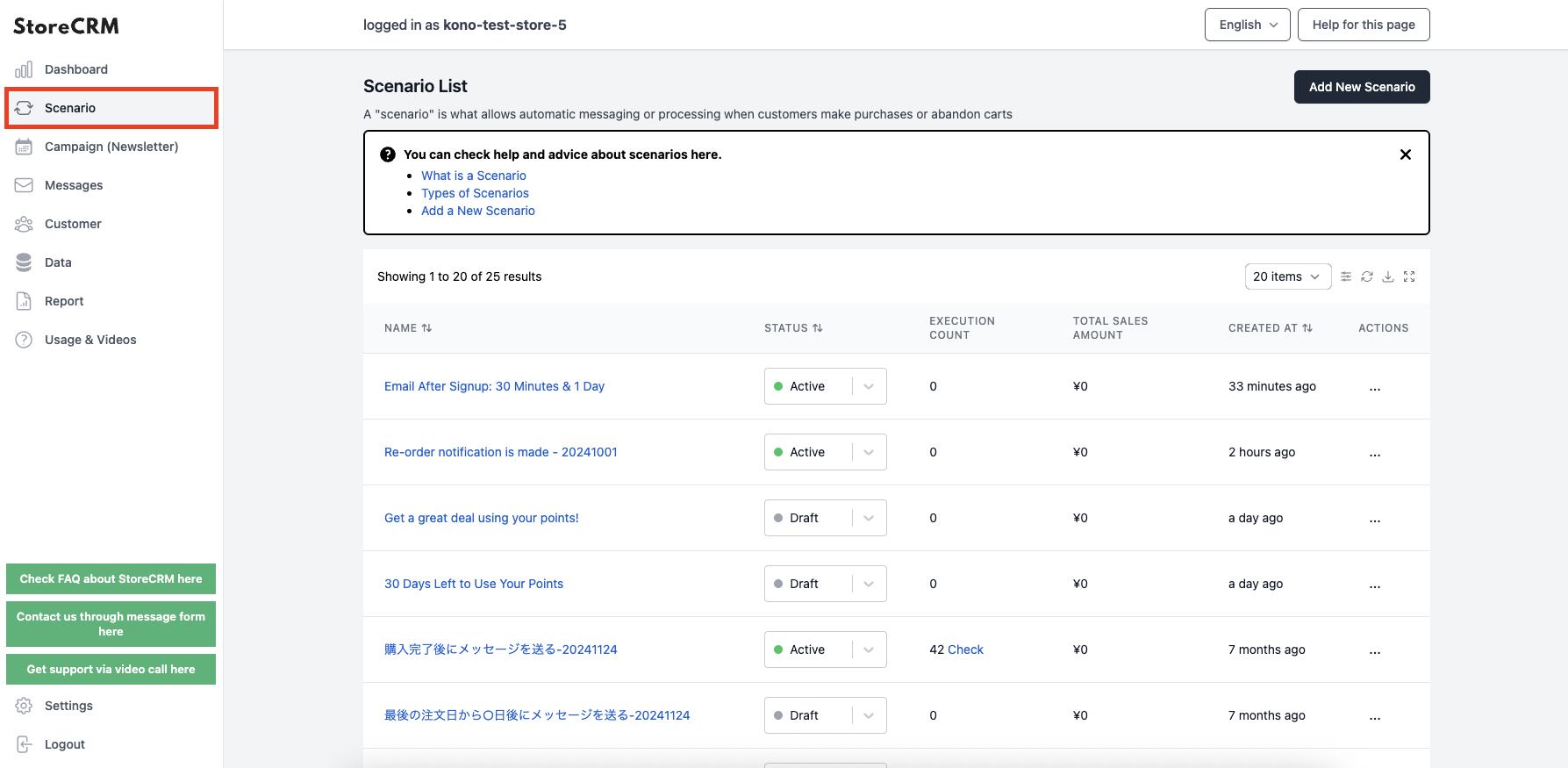Open the Dashboard sidebar item

(x=111, y=69)
